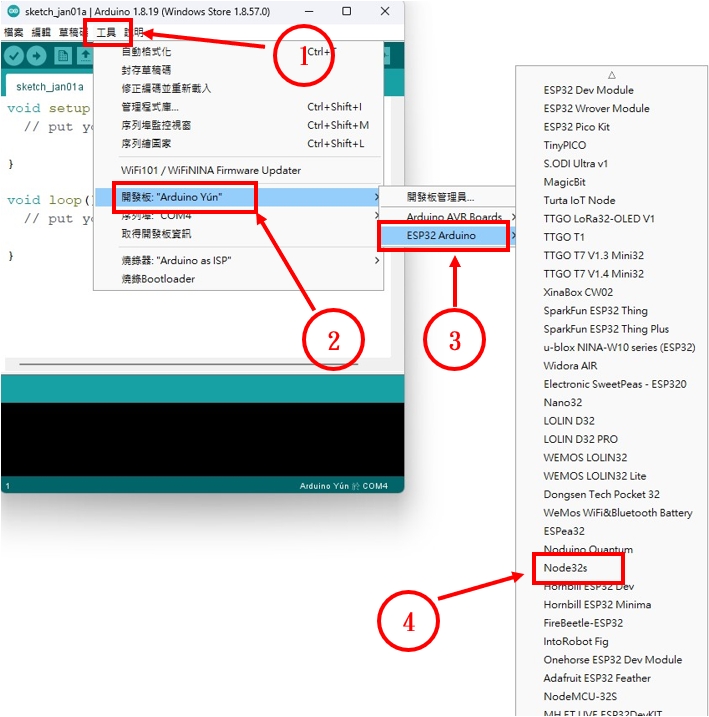The height and width of the screenshot is (717, 709).
Task: Click the Upload arrow toolbar icon
Action: 37,56
